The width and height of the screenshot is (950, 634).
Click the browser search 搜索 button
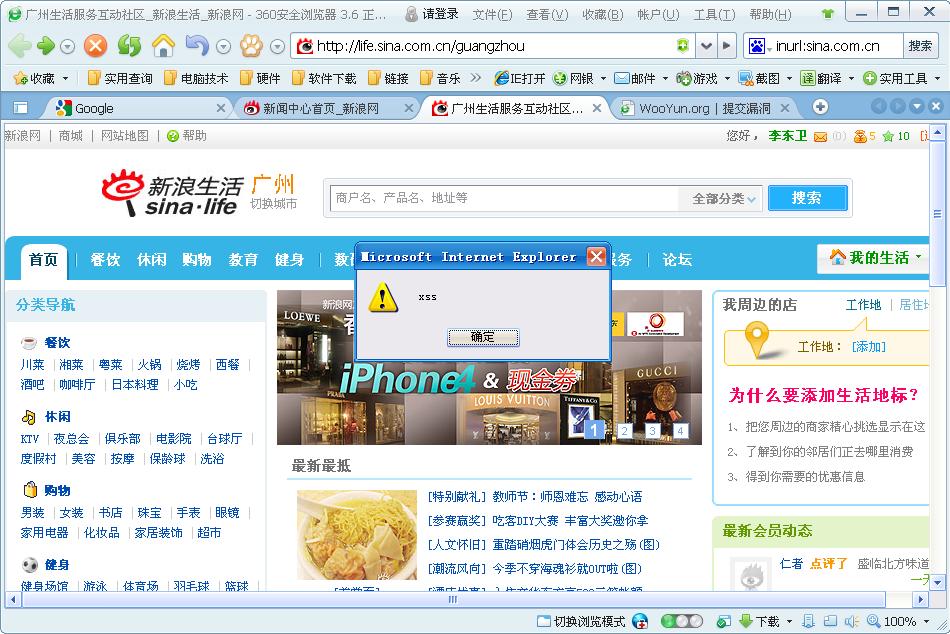(920, 46)
